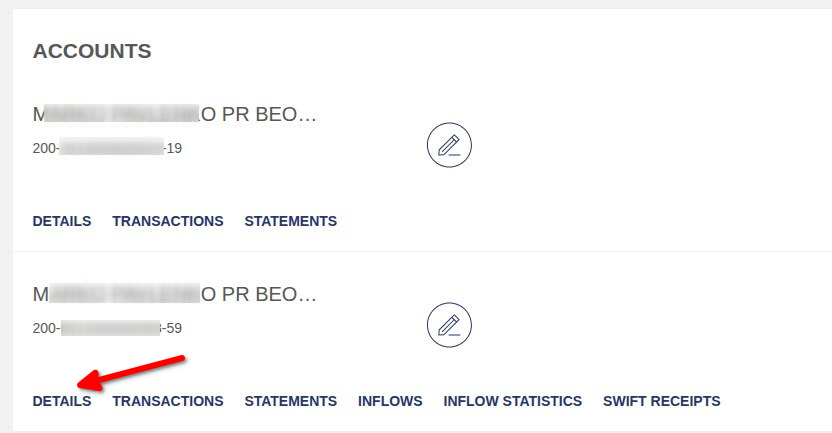Click the blurred part of the first account name
Viewport: 832px width, 433px height.
[123, 115]
